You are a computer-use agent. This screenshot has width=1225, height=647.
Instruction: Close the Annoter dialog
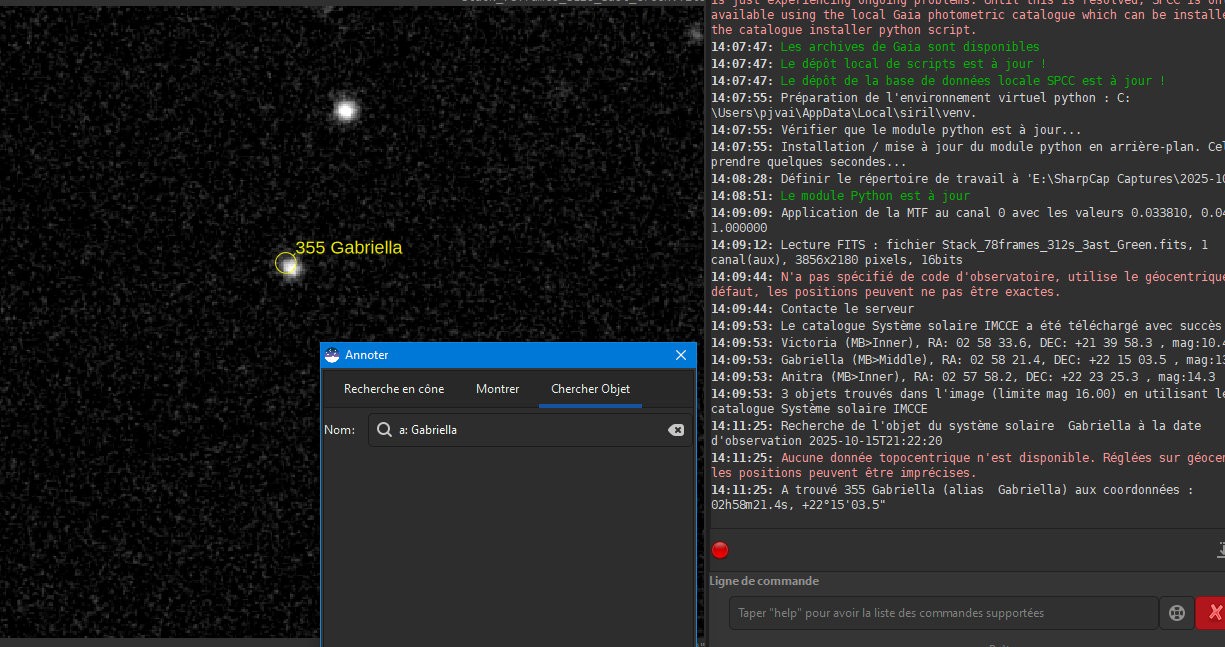pos(681,355)
